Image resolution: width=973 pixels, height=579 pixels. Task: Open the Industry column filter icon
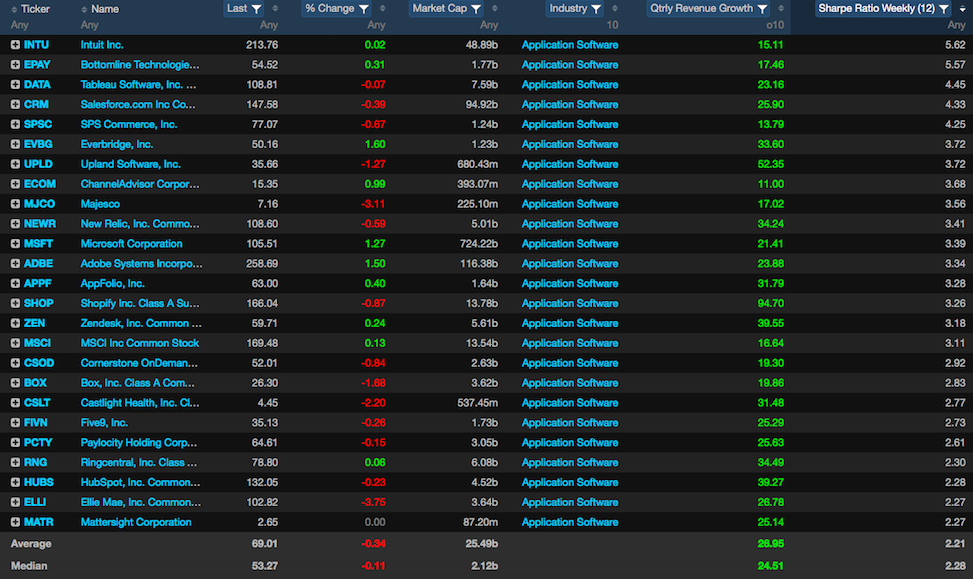point(596,9)
